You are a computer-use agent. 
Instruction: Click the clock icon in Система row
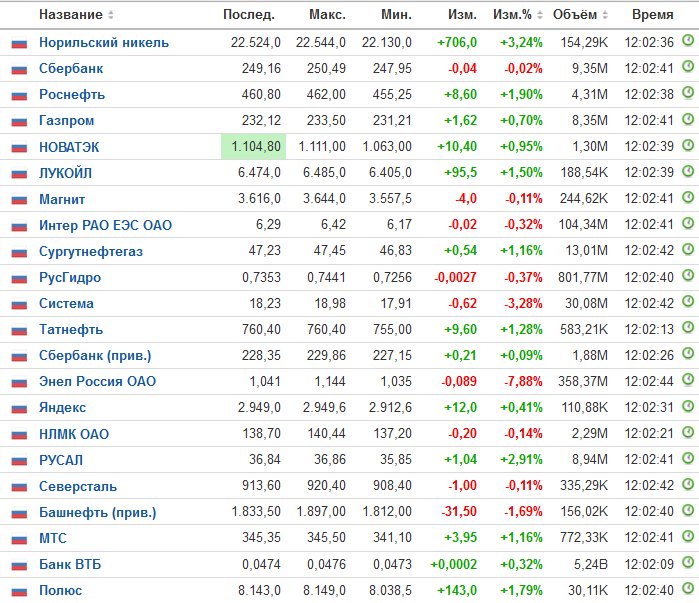(688, 301)
